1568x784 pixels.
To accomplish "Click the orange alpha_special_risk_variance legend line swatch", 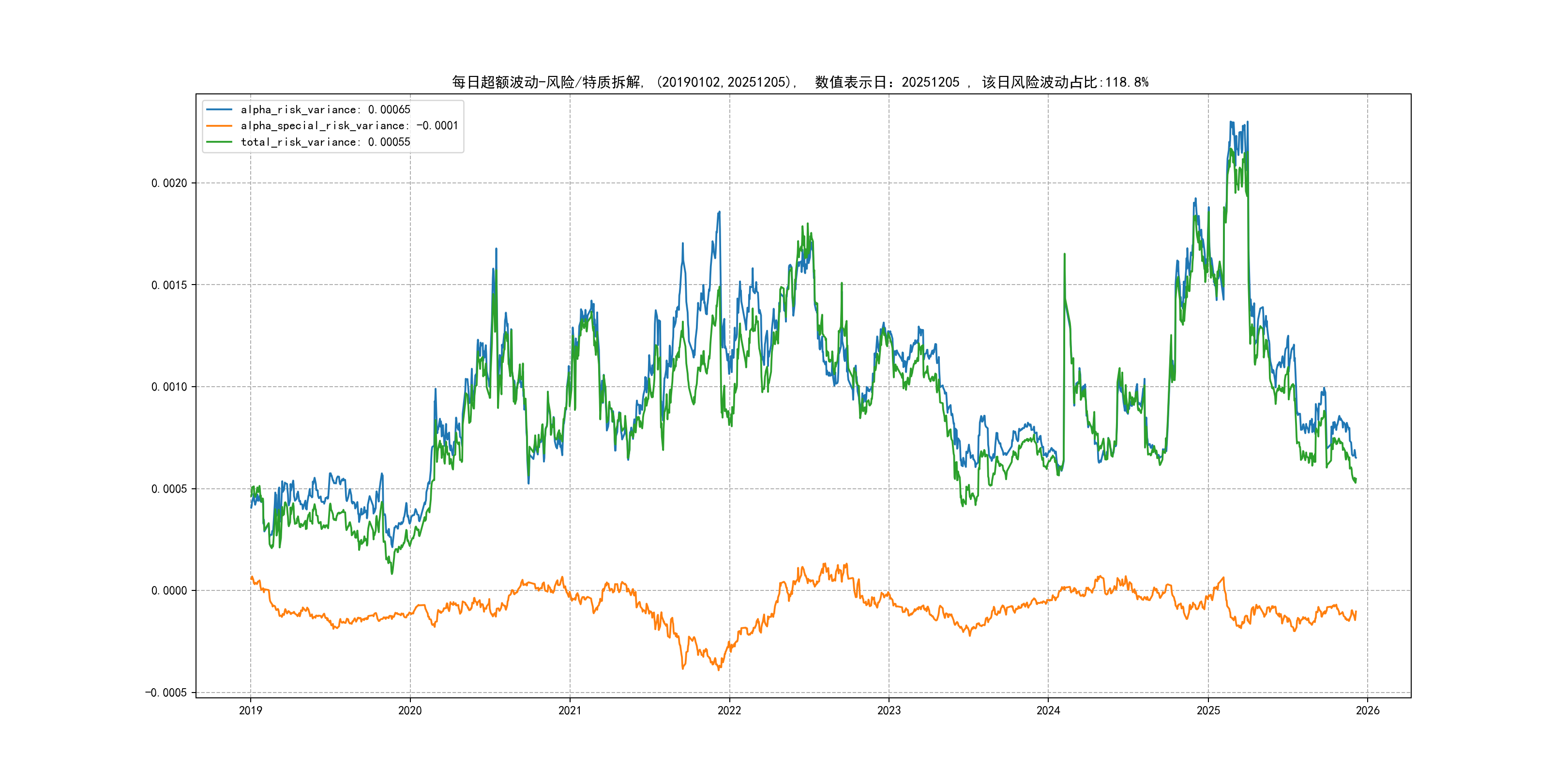I will (x=219, y=125).
